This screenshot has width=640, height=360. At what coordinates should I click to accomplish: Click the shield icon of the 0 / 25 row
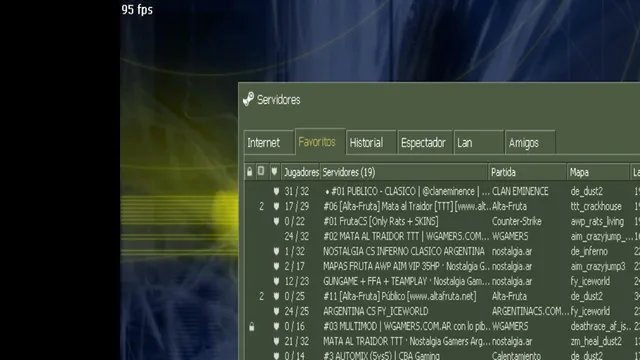(x=276, y=296)
